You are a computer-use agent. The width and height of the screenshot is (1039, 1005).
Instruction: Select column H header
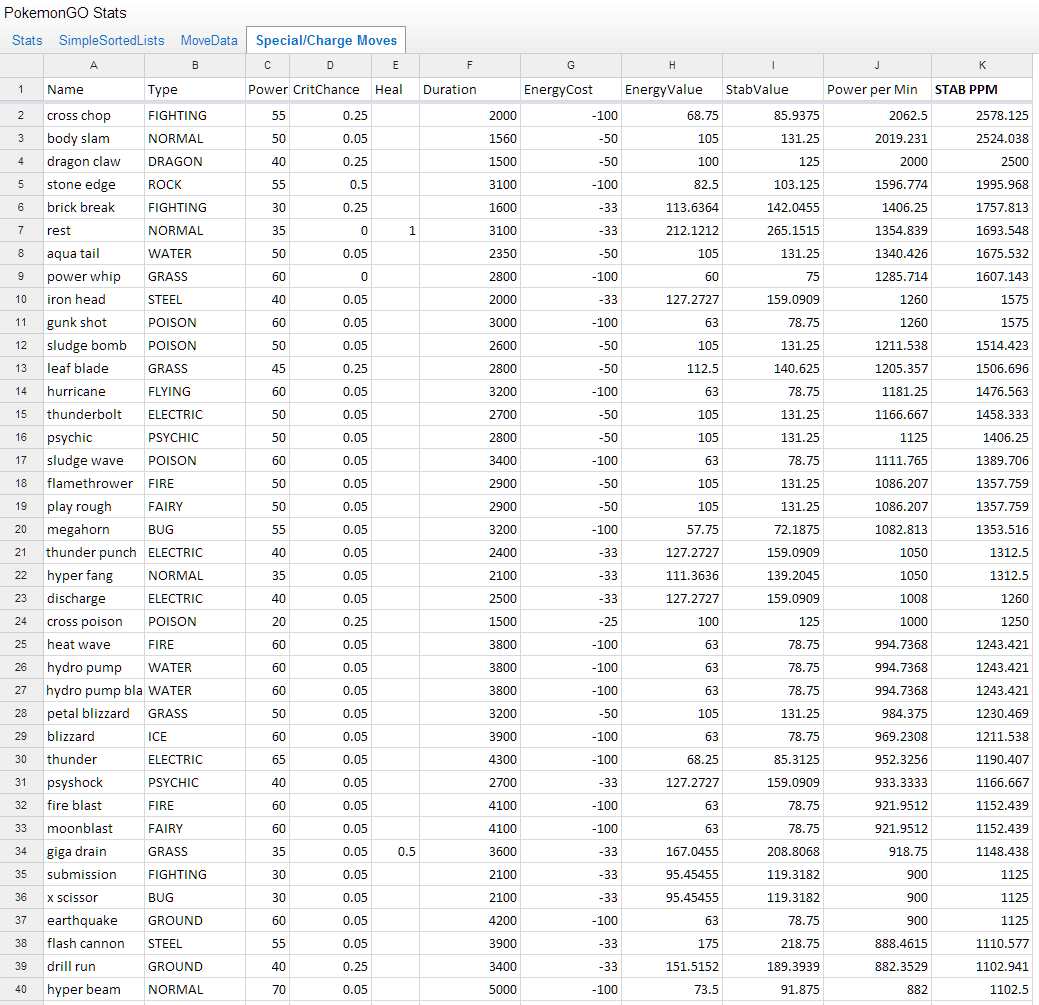pos(672,65)
